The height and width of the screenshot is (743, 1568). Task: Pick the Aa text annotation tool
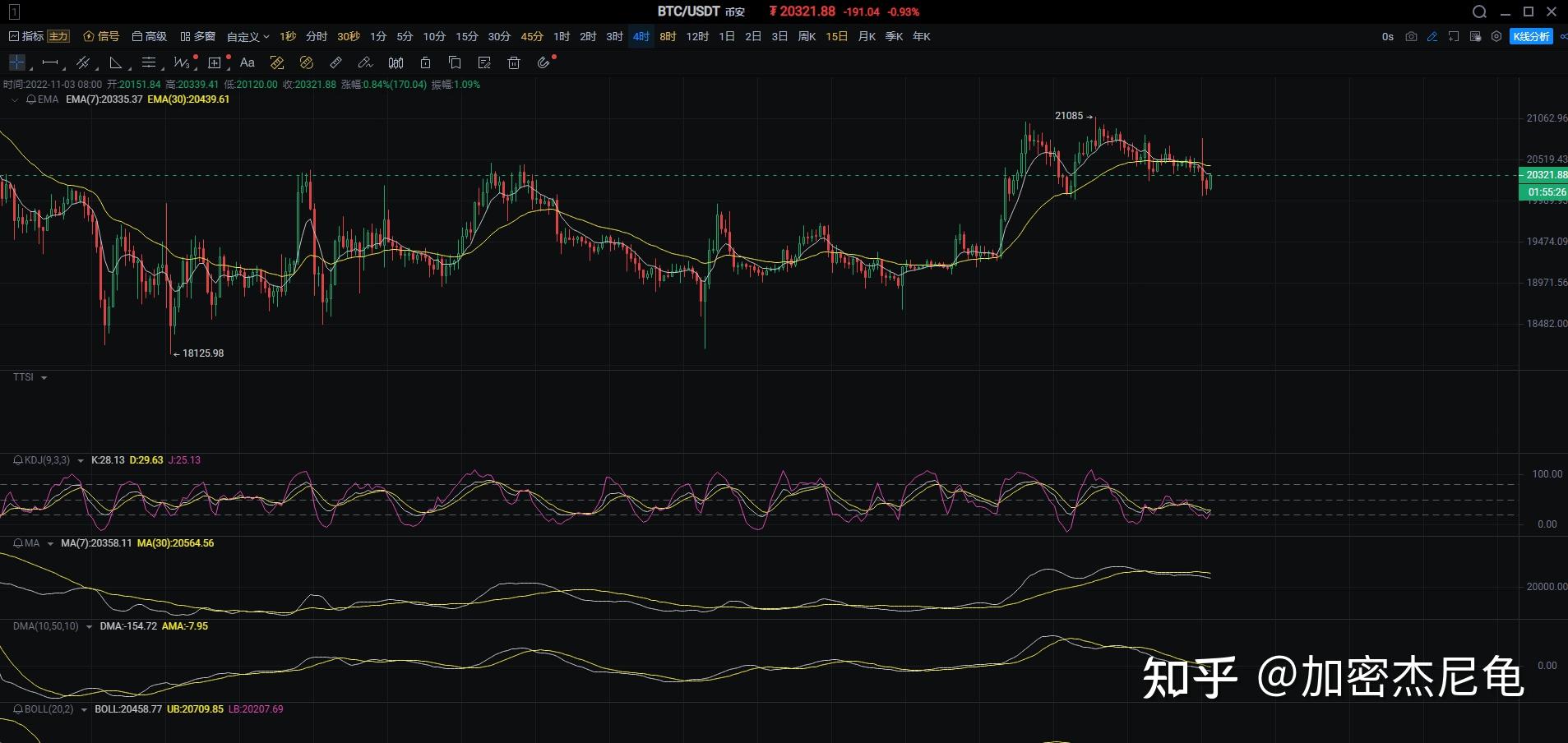[x=247, y=62]
